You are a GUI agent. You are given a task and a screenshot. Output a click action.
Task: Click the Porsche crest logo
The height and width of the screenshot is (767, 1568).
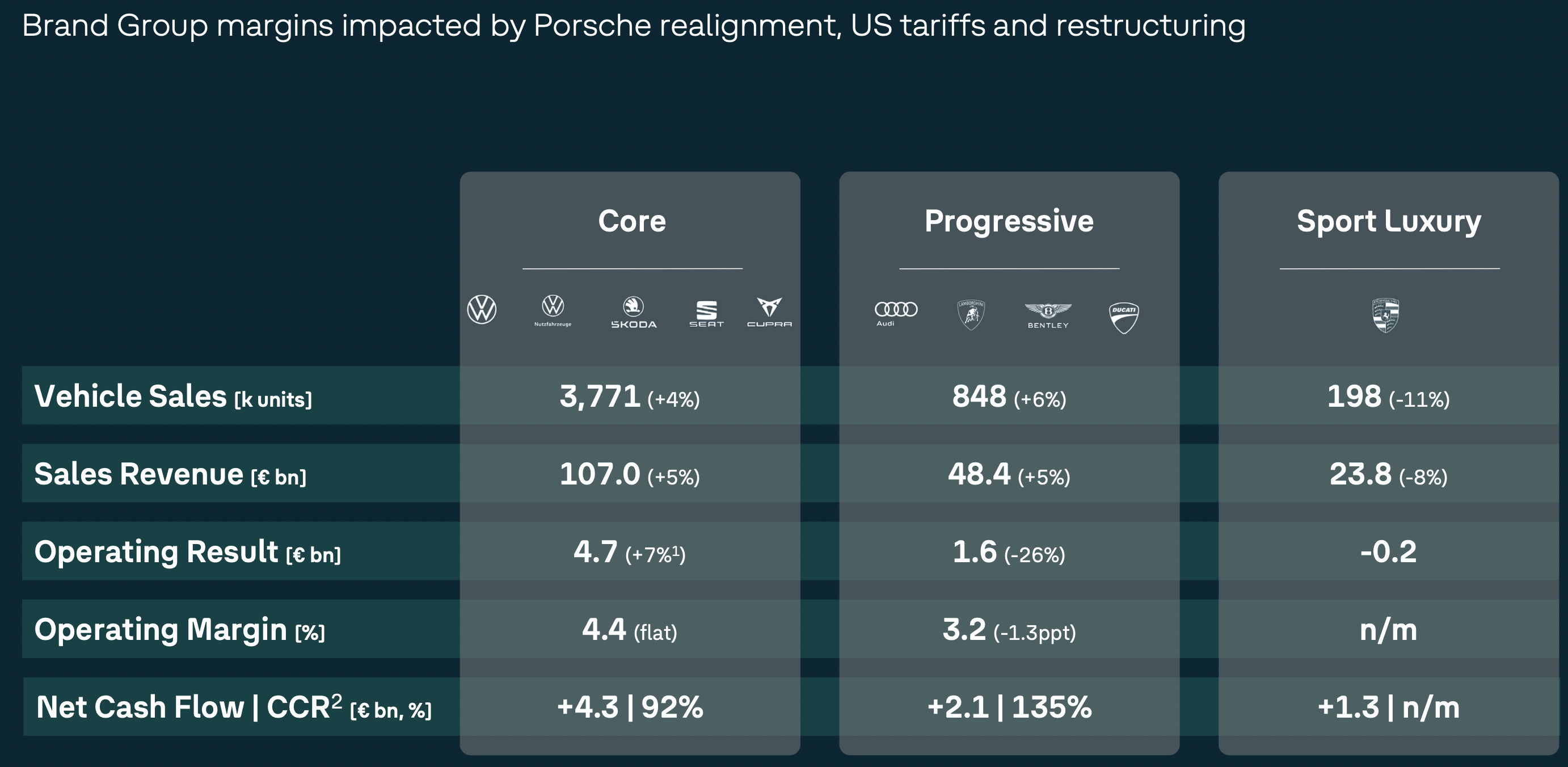pyautogui.click(x=1385, y=315)
